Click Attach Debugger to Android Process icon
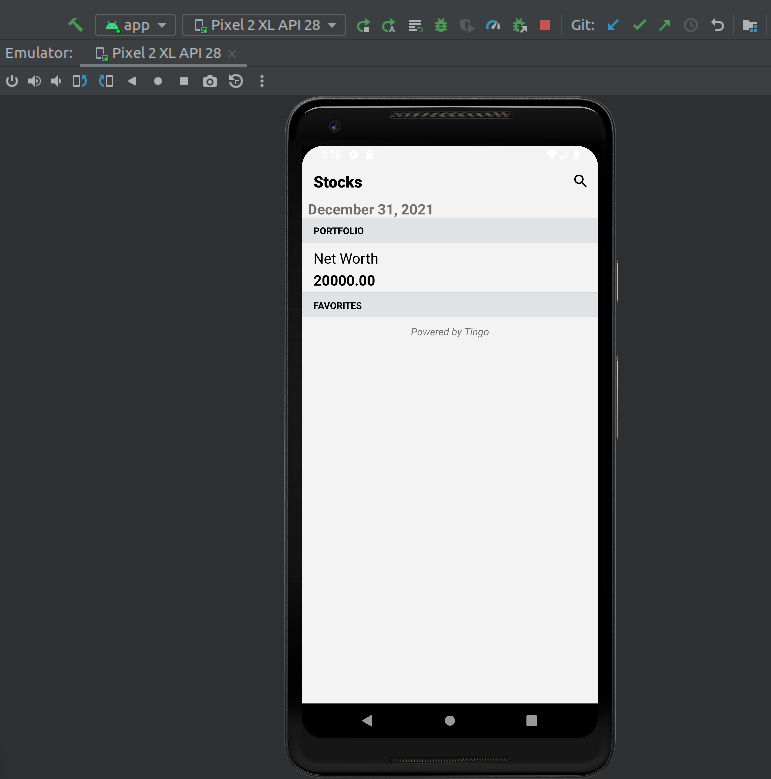 [520, 25]
